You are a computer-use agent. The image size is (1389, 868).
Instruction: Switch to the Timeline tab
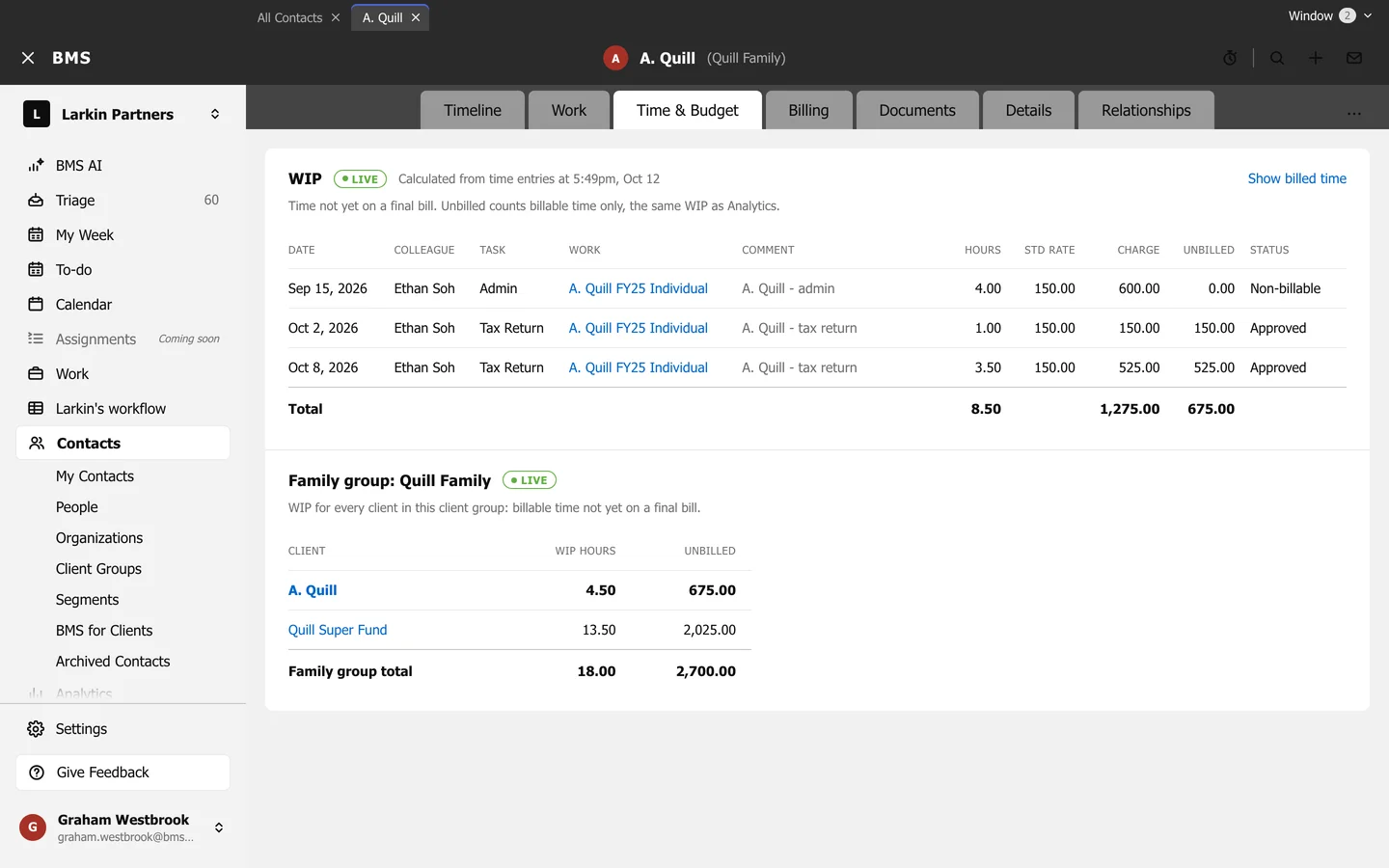coord(473,110)
